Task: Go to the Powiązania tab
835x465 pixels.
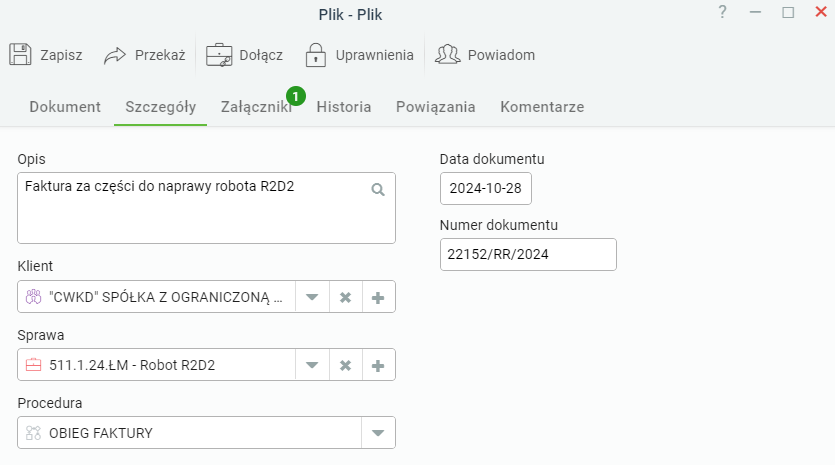Action: pos(436,107)
